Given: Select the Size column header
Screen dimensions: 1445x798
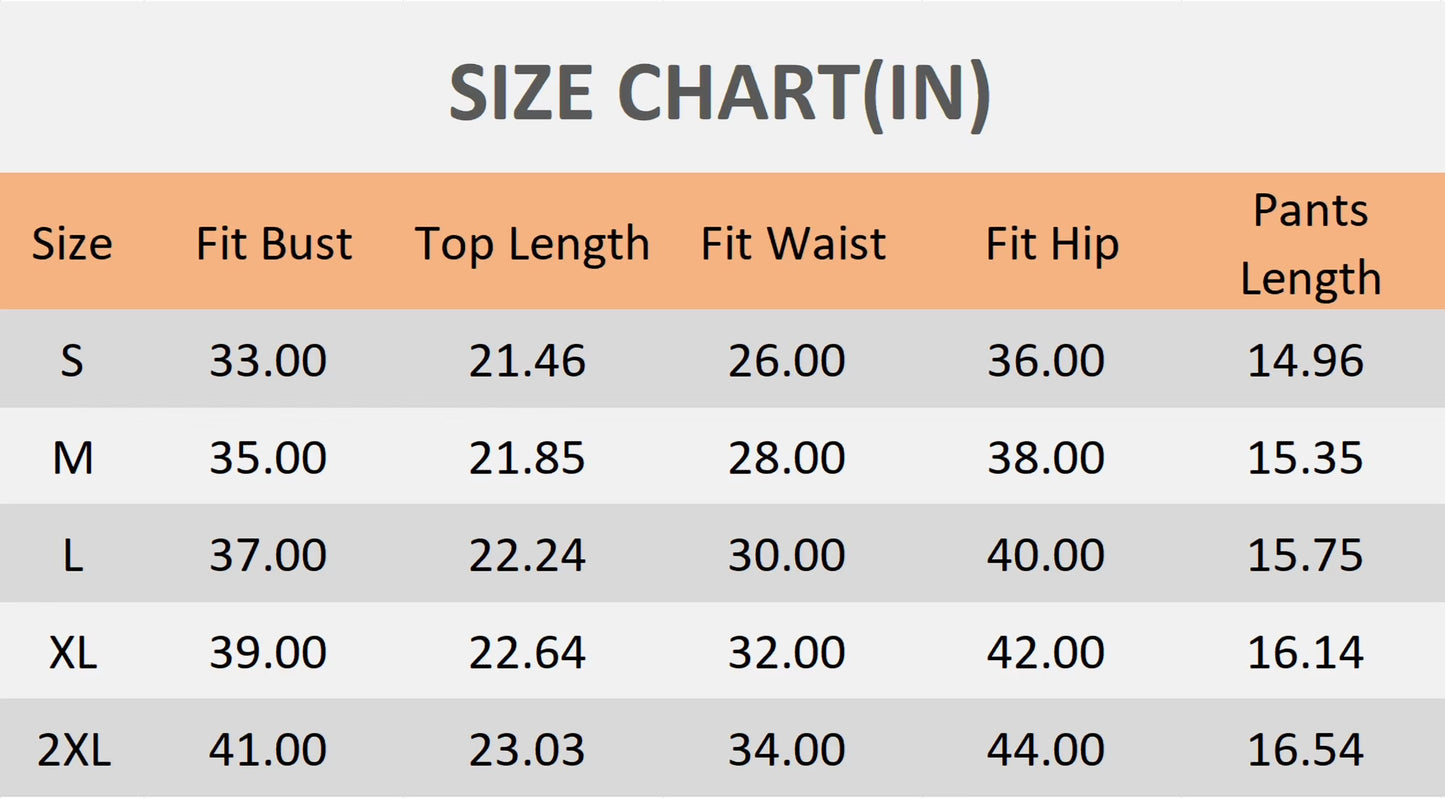Looking at the screenshot, I should point(72,244).
